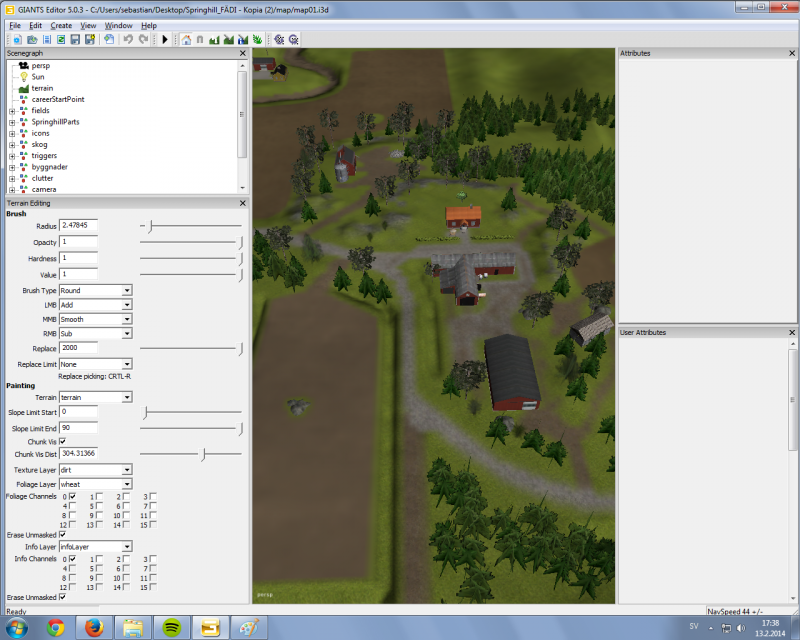
Task: Select the terrain info layer paint icon
Action: pyautogui.click(x=243, y=39)
